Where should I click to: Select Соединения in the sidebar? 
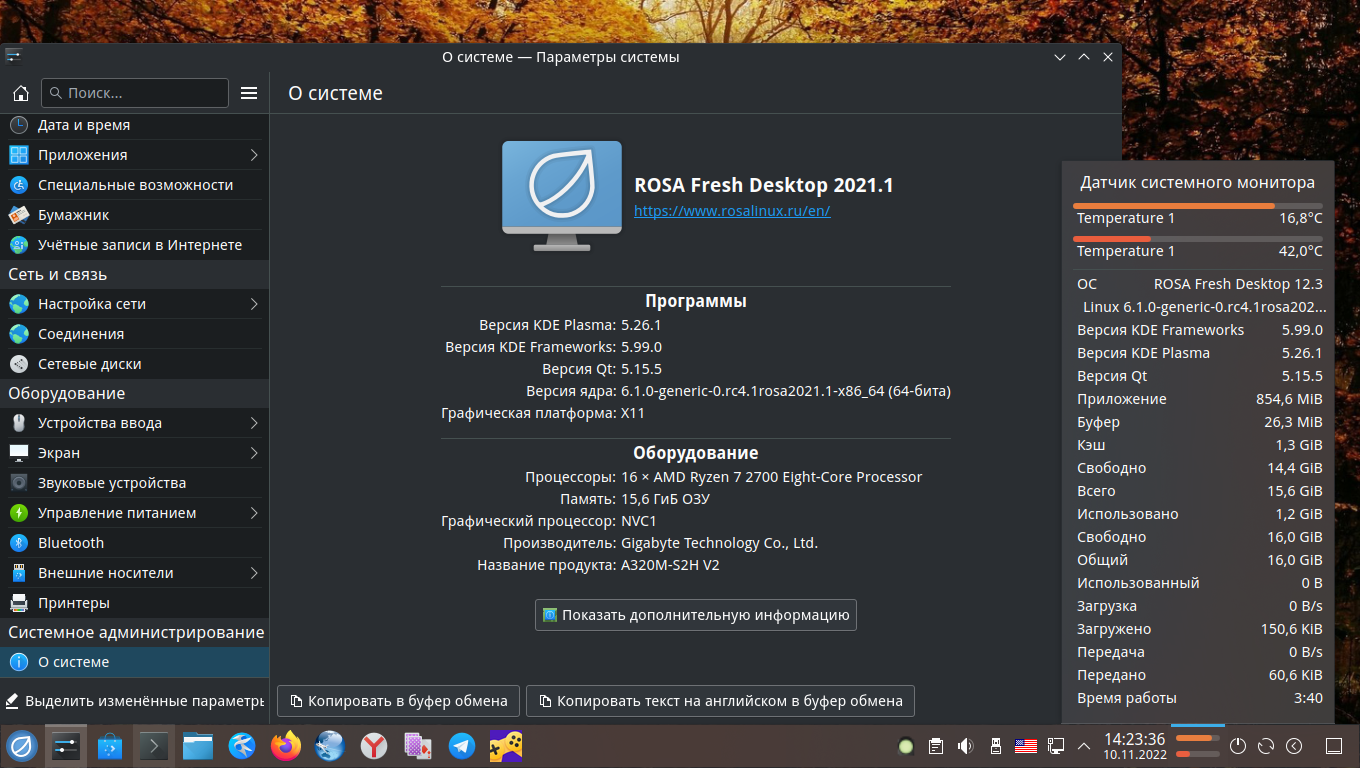135,334
